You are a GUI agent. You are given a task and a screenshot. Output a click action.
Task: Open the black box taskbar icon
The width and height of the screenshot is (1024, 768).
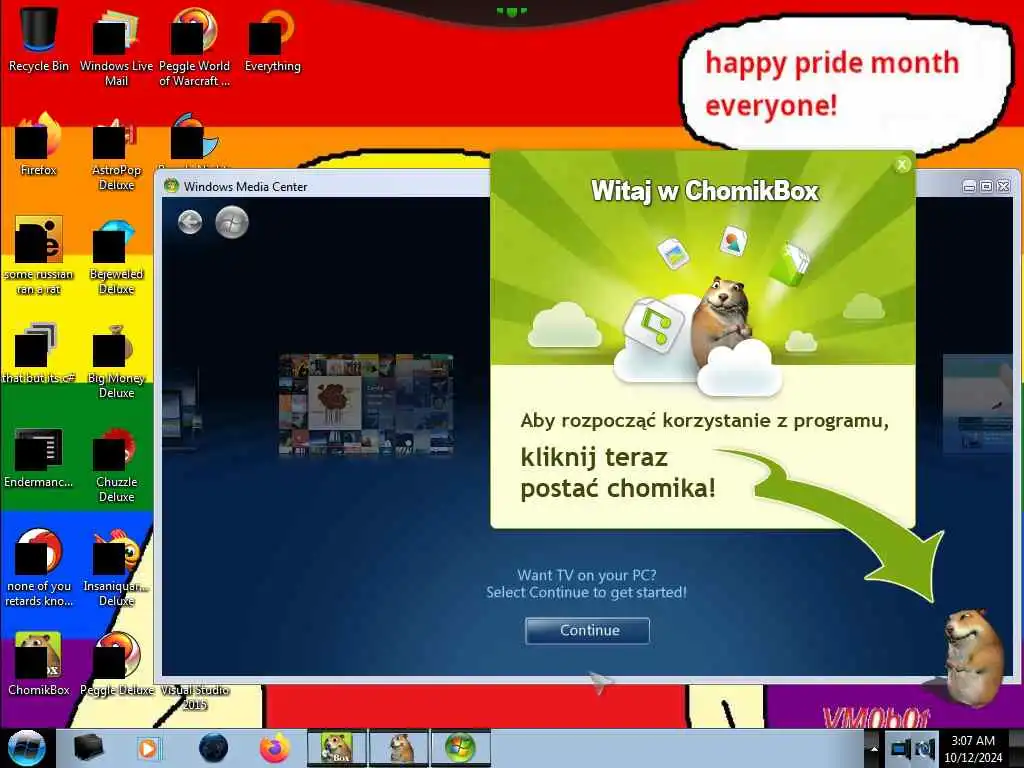88,748
